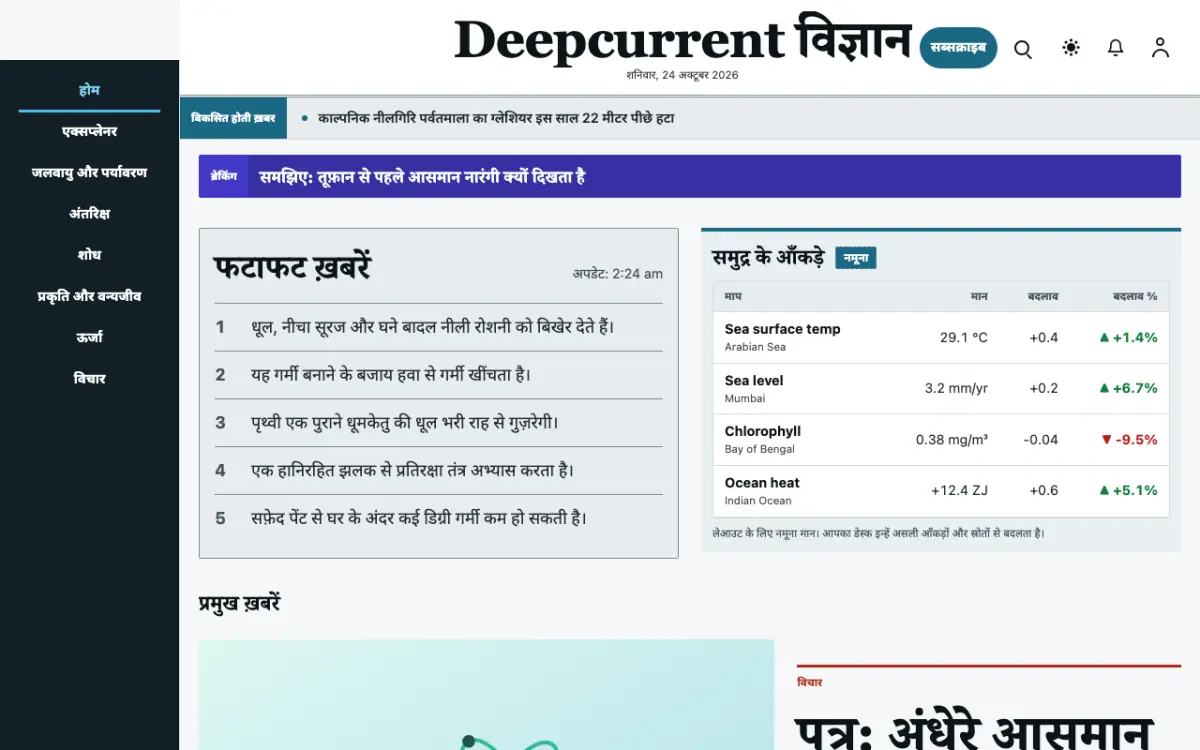Click the माप column header
Viewport: 1200px width, 750px height.
point(733,296)
